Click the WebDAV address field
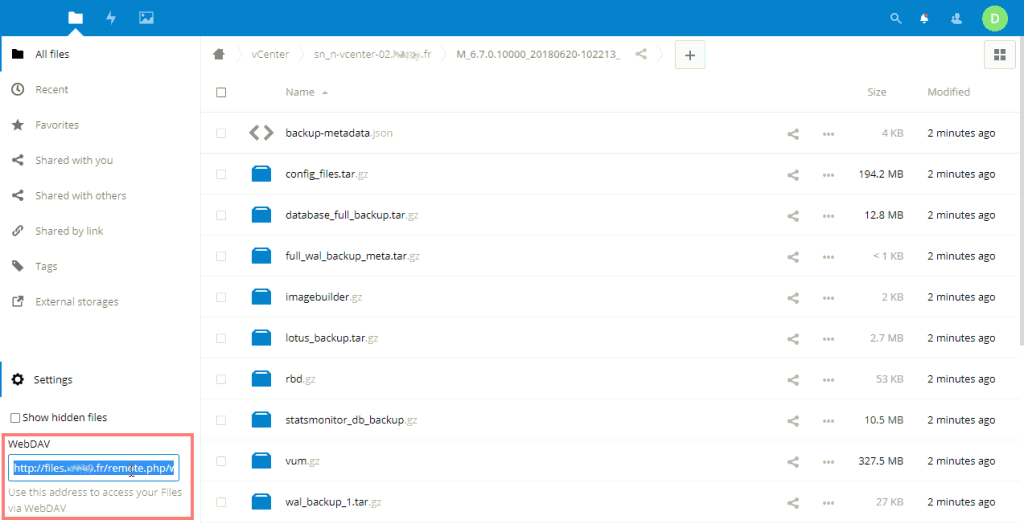1024x524 pixels. (x=93, y=468)
